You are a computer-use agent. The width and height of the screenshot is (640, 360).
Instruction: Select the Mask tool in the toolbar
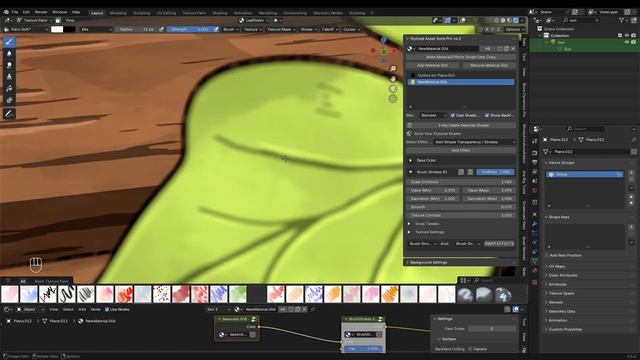click(x=9, y=100)
